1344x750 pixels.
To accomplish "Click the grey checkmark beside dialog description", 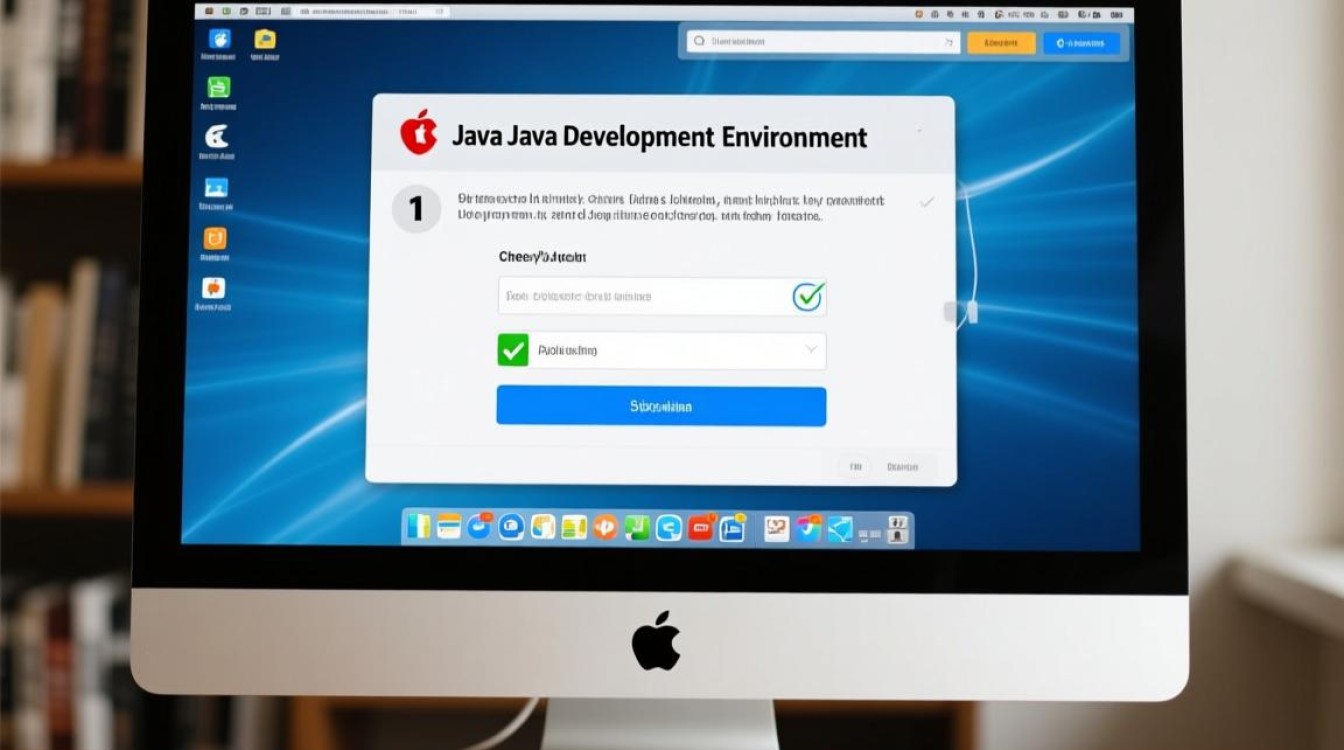I will pos(926,202).
